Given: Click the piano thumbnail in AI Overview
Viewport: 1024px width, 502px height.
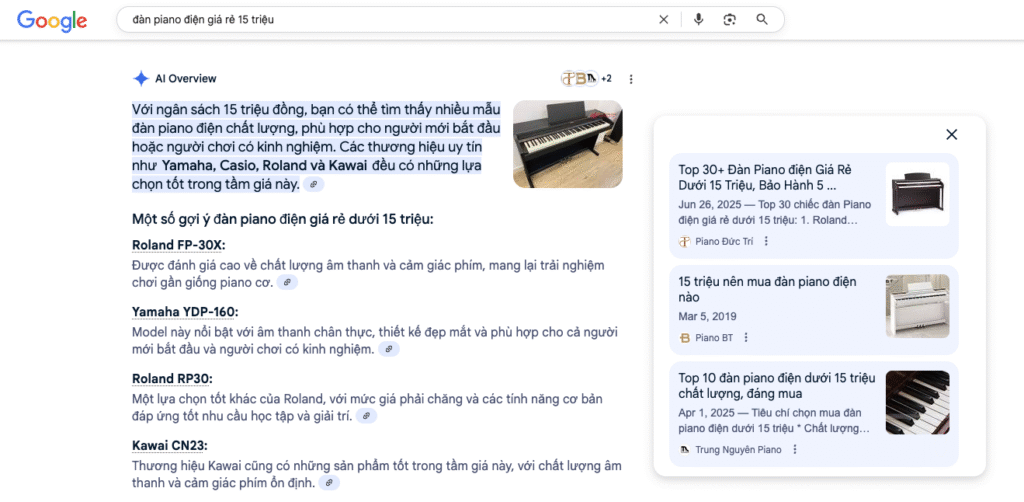Looking at the screenshot, I should coord(567,144).
